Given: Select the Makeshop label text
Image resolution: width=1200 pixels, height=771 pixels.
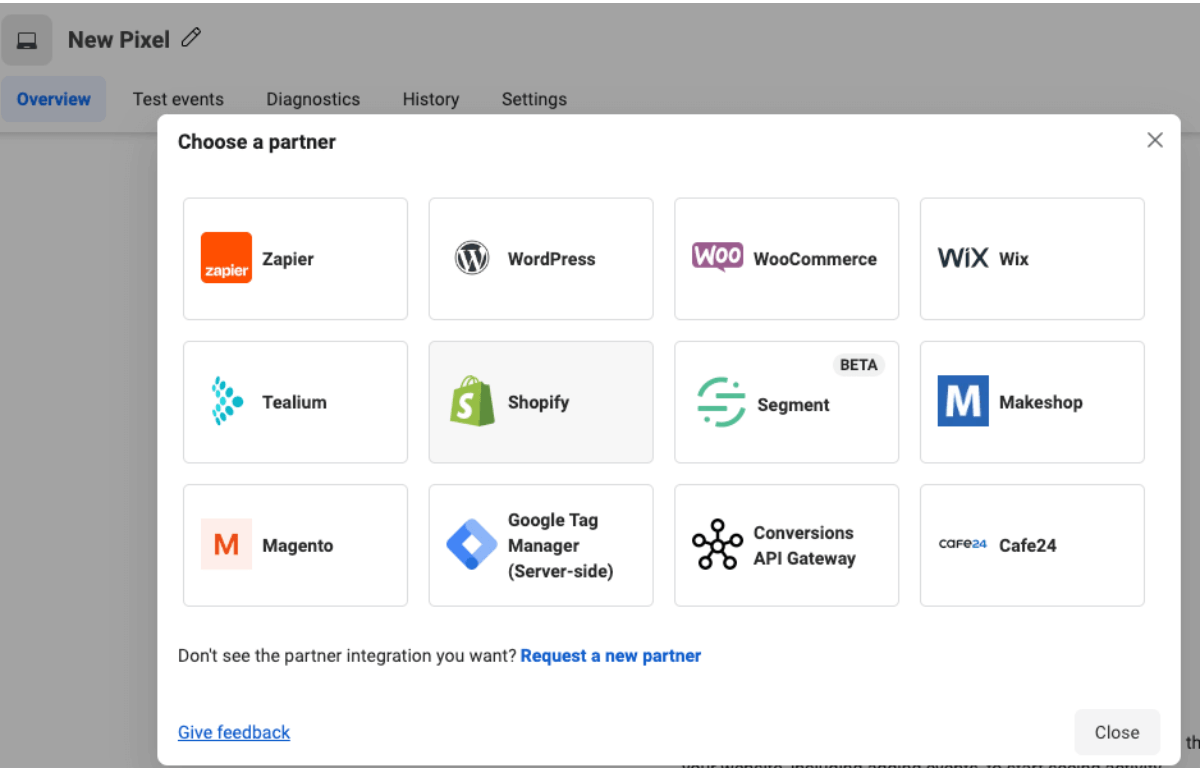Looking at the screenshot, I should coord(1041,402).
